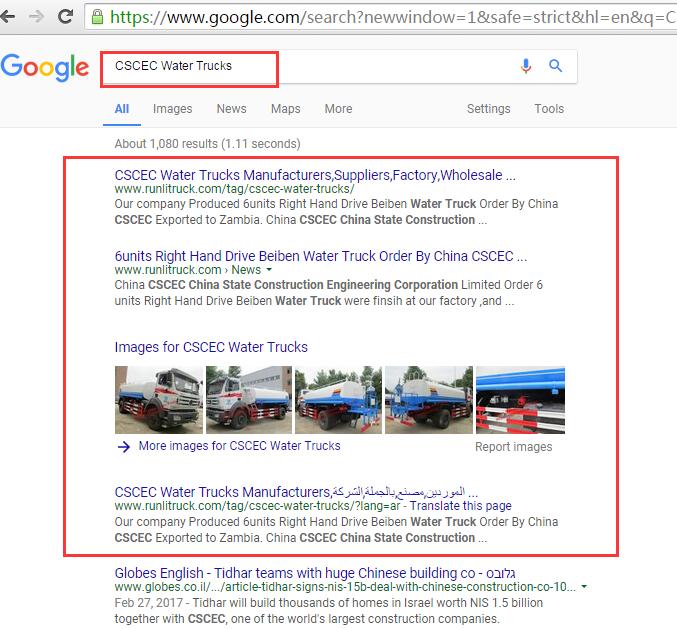
Task: Open search Tools options
Action: pos(549,109)
